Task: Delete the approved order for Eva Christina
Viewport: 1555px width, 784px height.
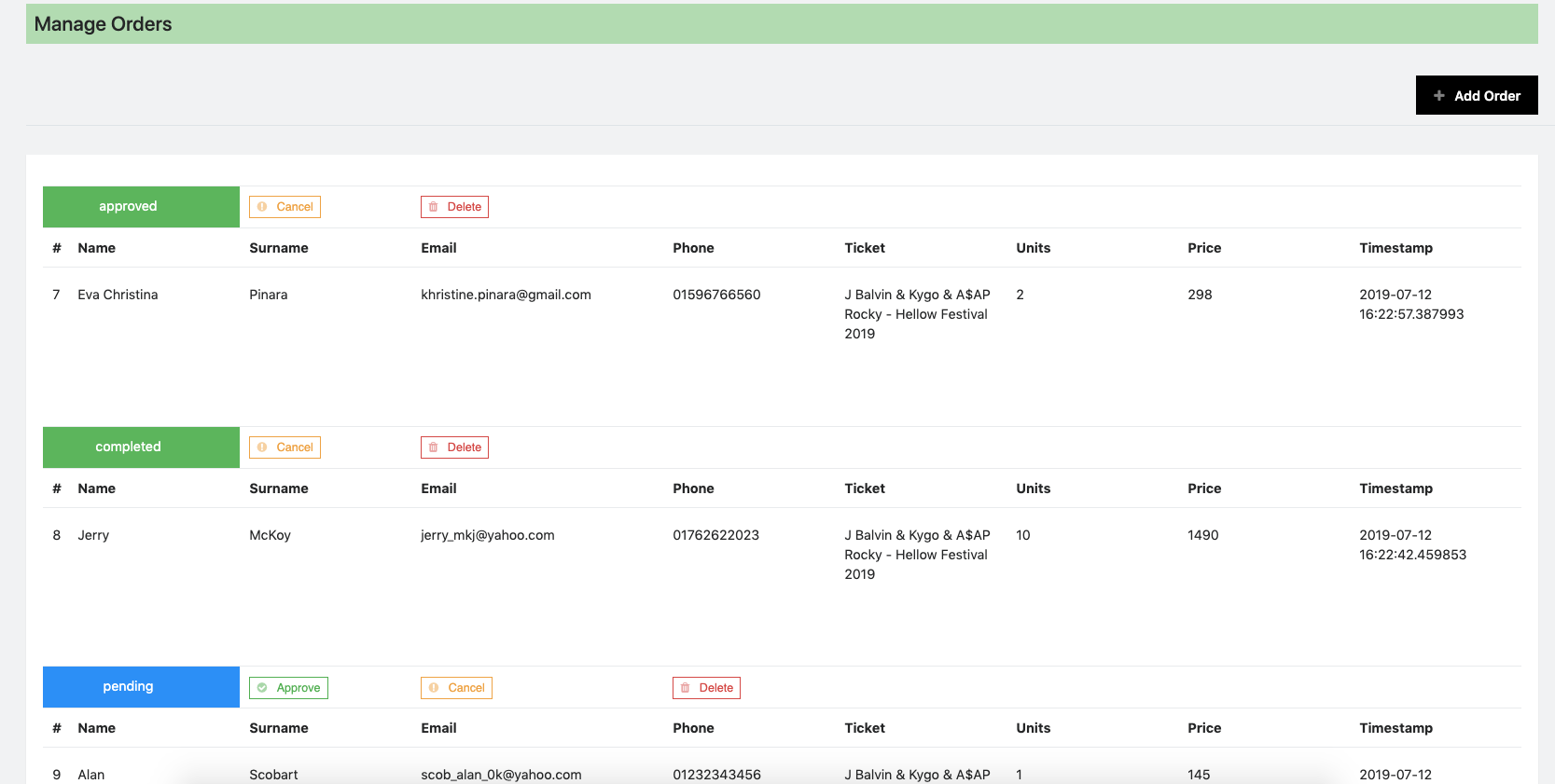Action: point(454,207)
